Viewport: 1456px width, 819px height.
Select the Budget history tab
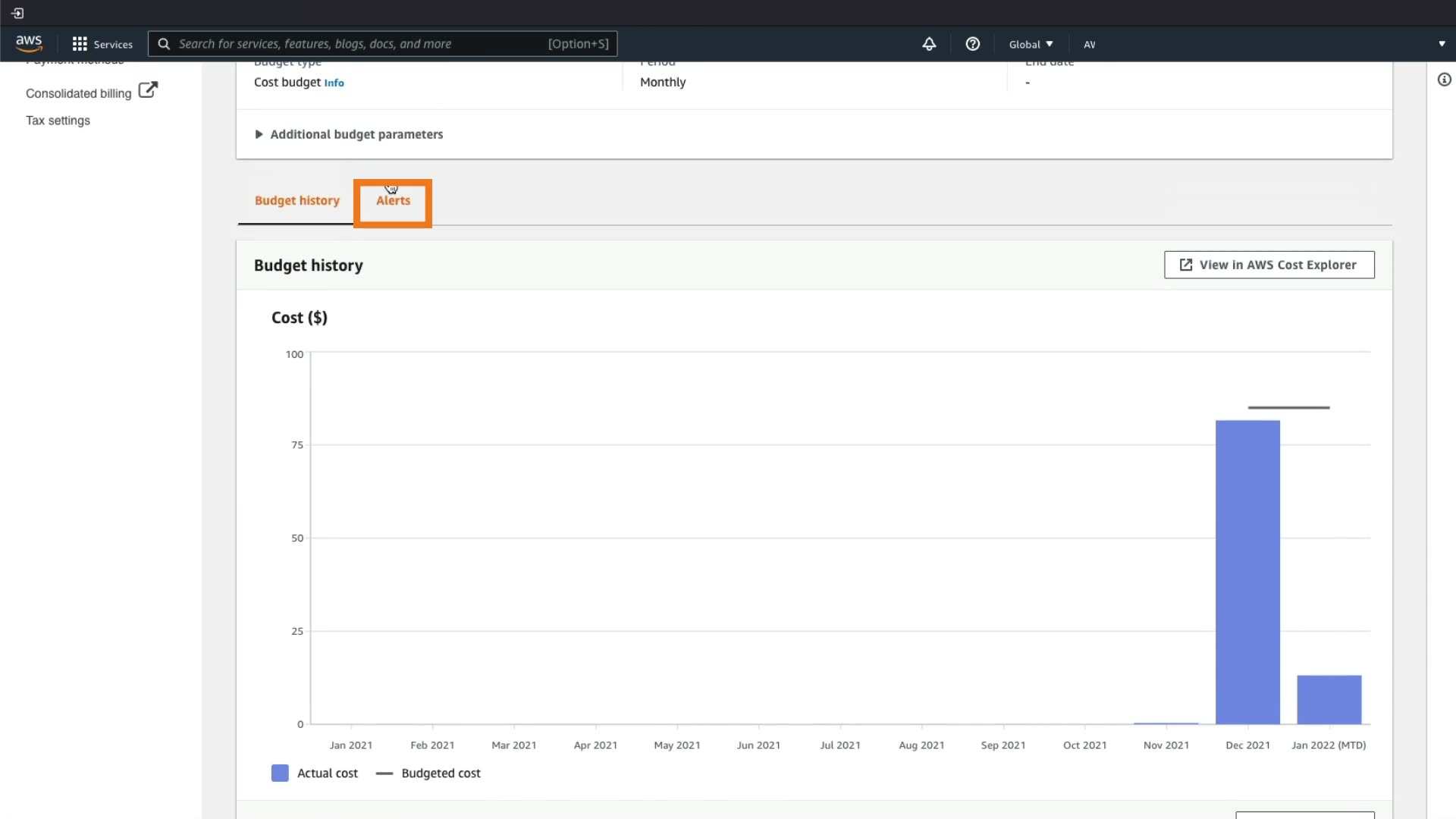(x=297, y=201)
